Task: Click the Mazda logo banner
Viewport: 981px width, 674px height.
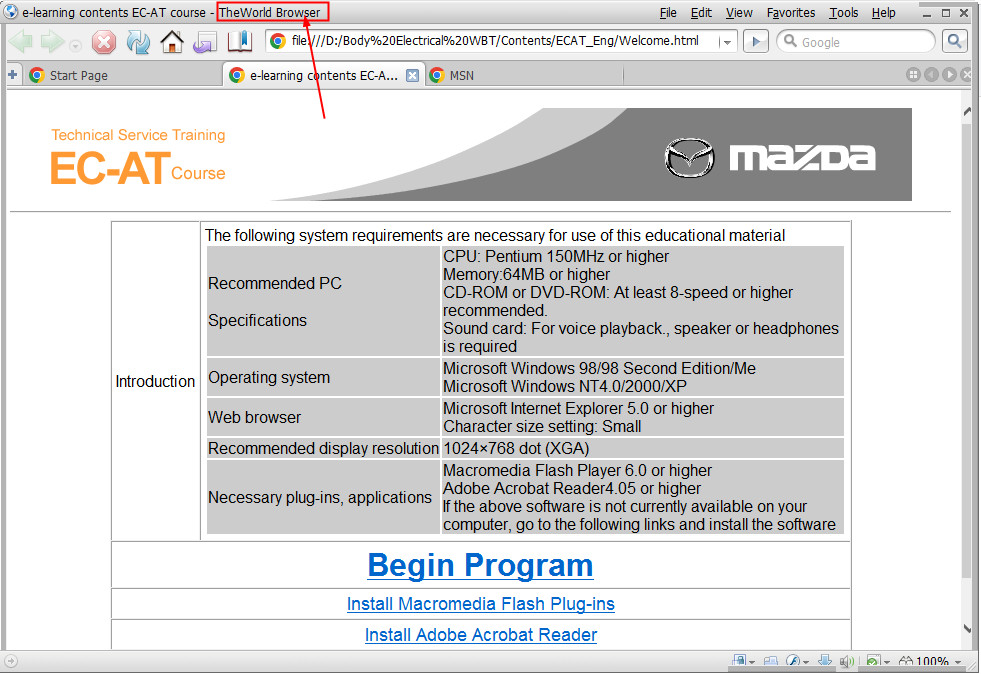Action: 770,157
